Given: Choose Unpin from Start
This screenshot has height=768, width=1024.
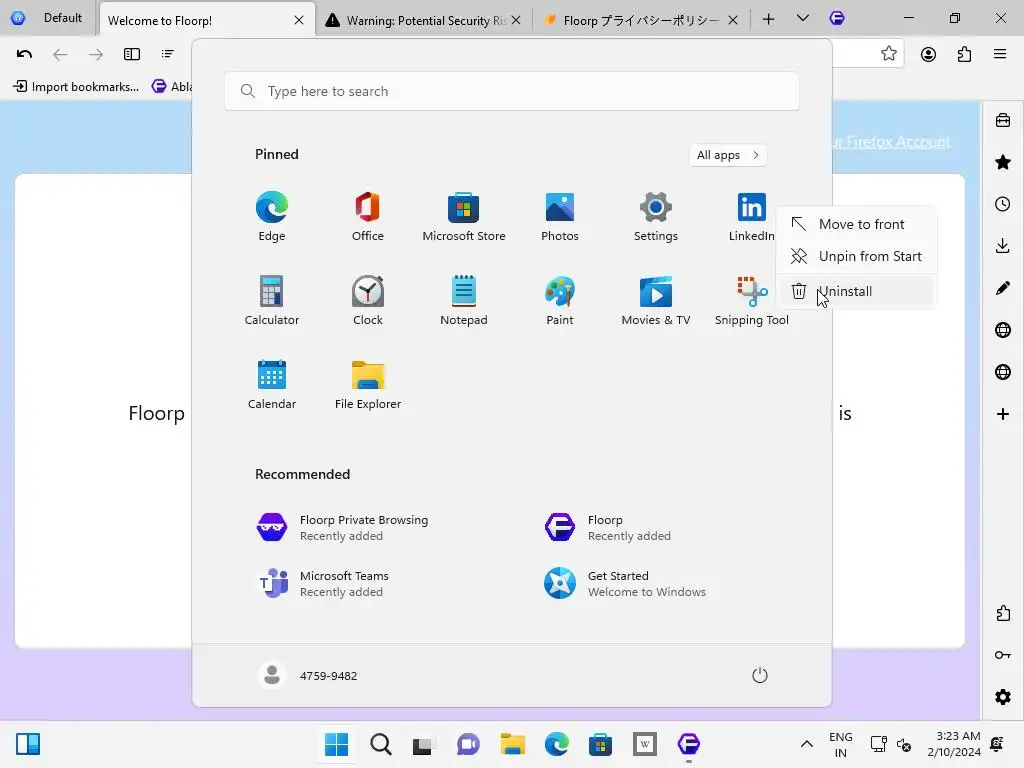Looking at the screenshot, I should (x=856, y=256).
